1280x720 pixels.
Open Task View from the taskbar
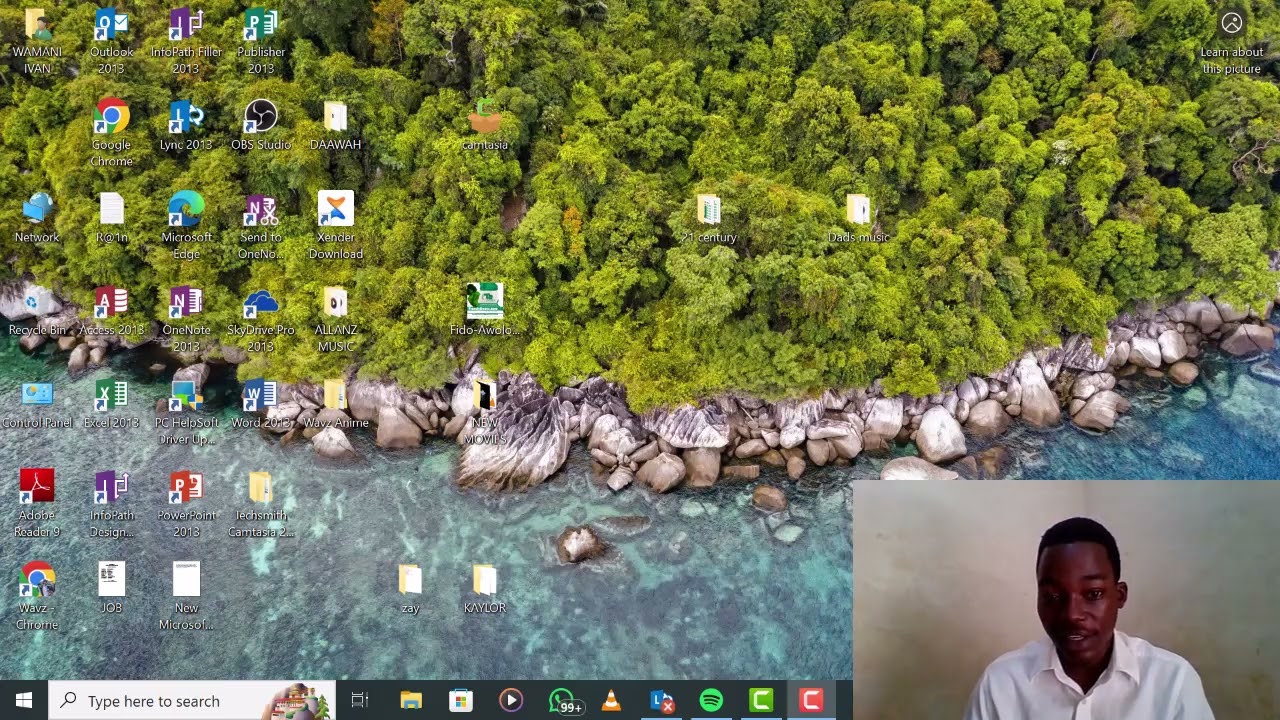[360, 701]
